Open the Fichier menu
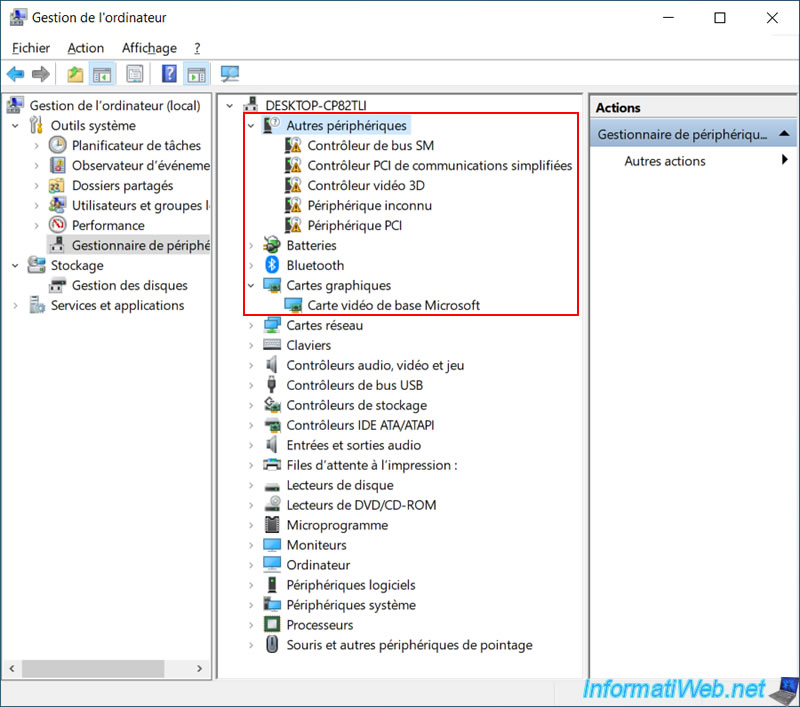This screenshot has width=800, height=707. click(x=31, y=48)
